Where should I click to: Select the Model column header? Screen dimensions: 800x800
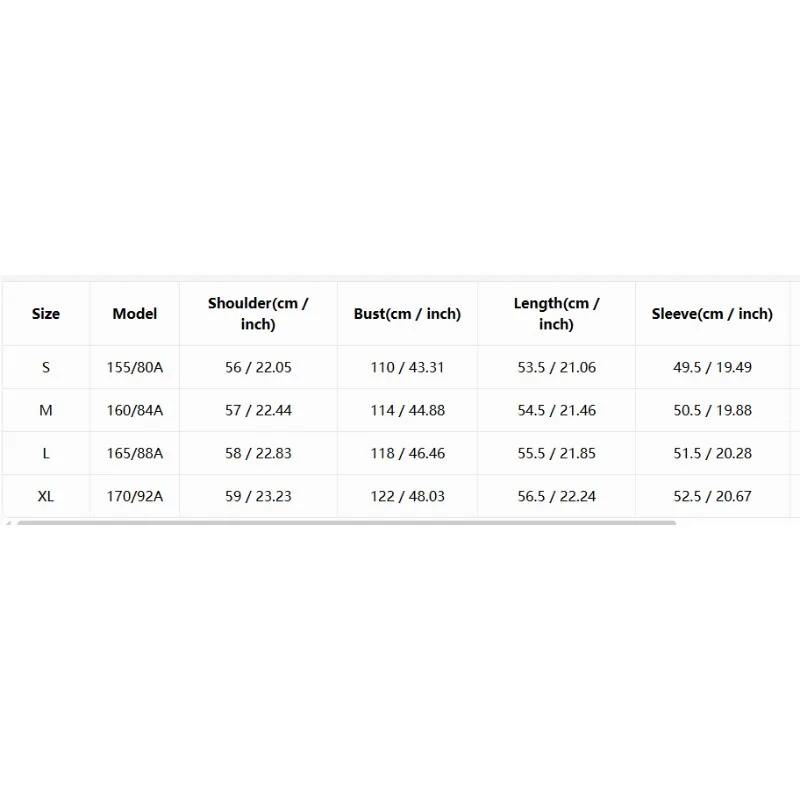click(x=135, y=314)
